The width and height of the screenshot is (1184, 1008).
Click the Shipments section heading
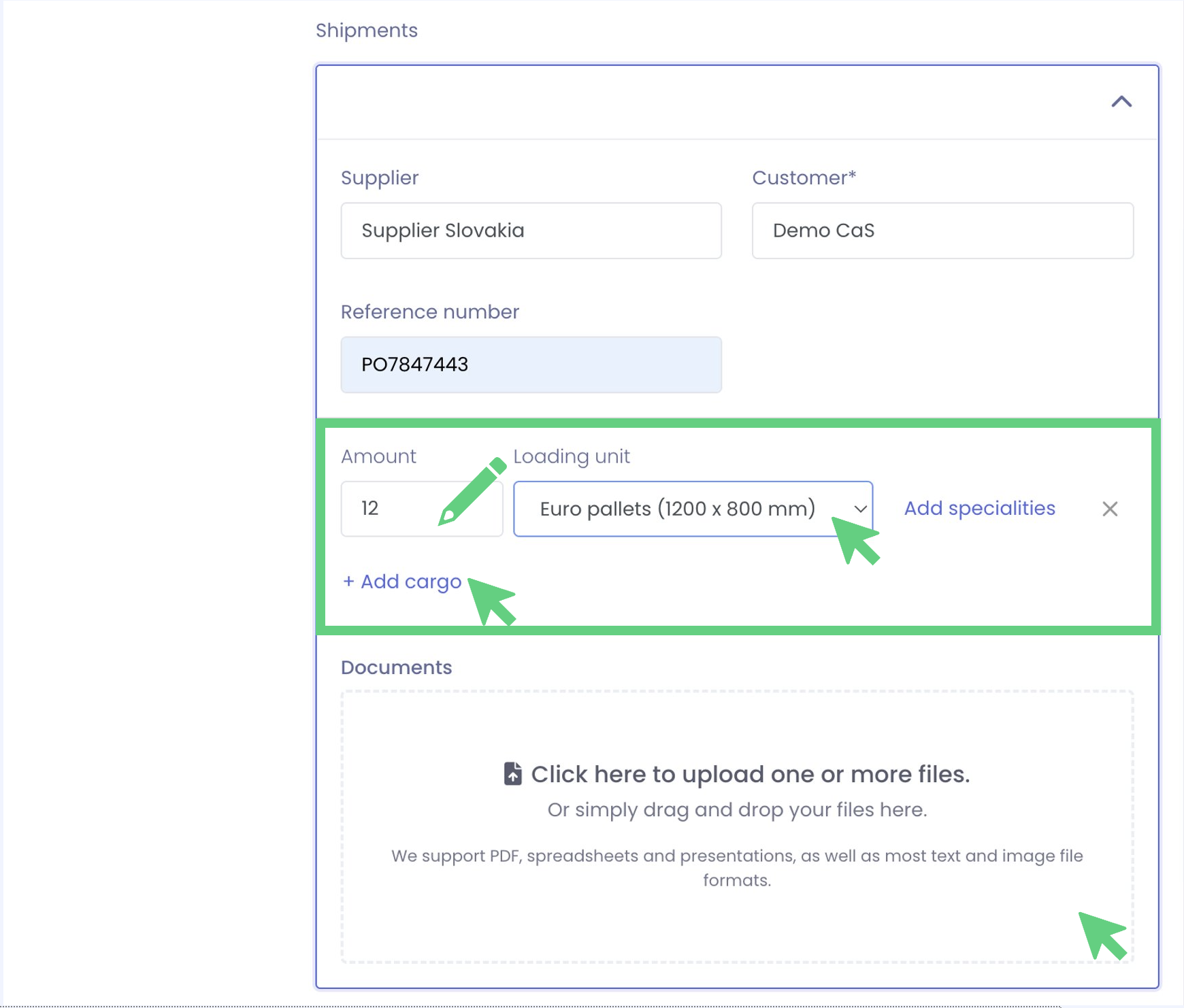(367, 31)
